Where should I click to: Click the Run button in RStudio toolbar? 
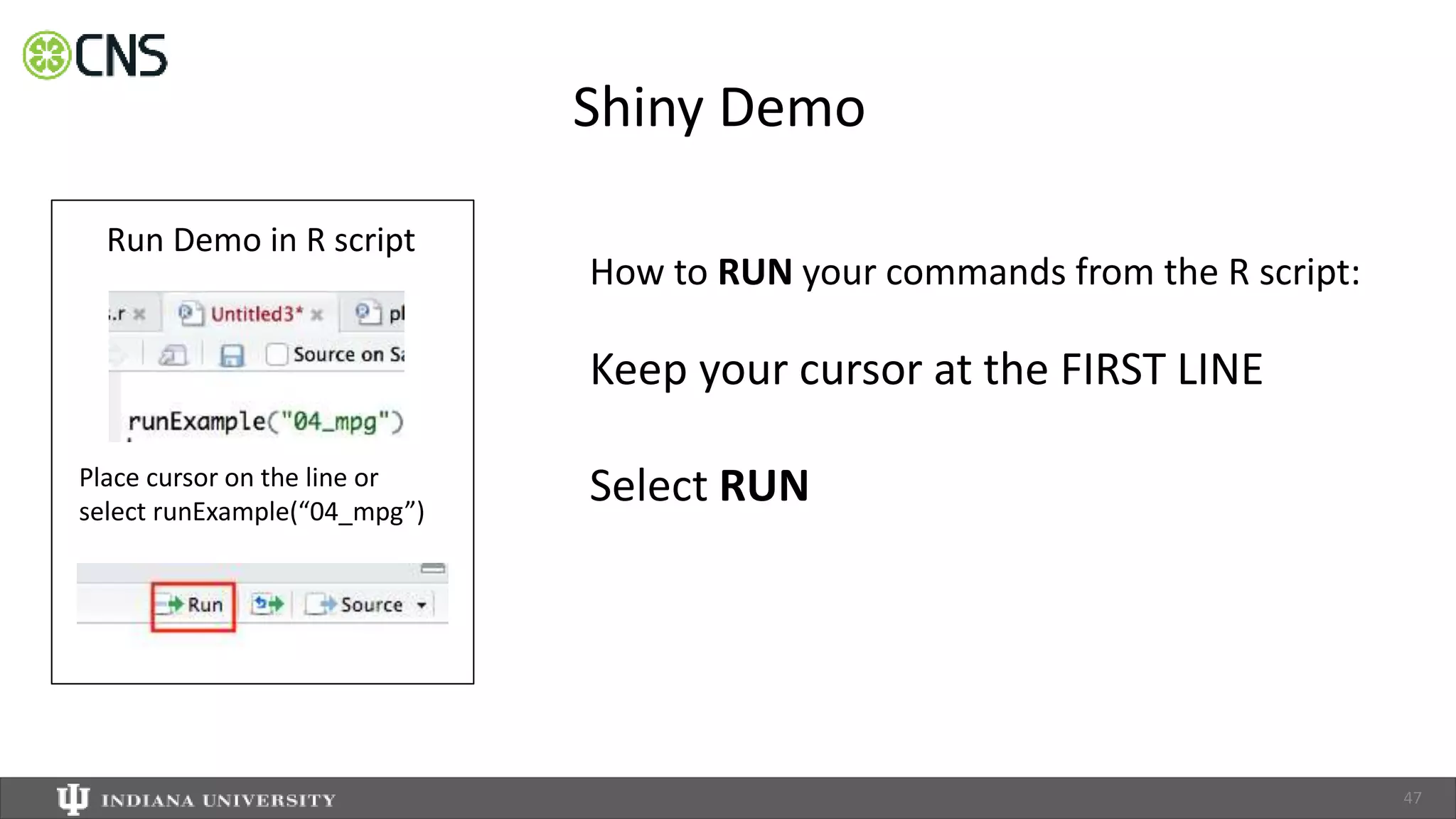193,605
